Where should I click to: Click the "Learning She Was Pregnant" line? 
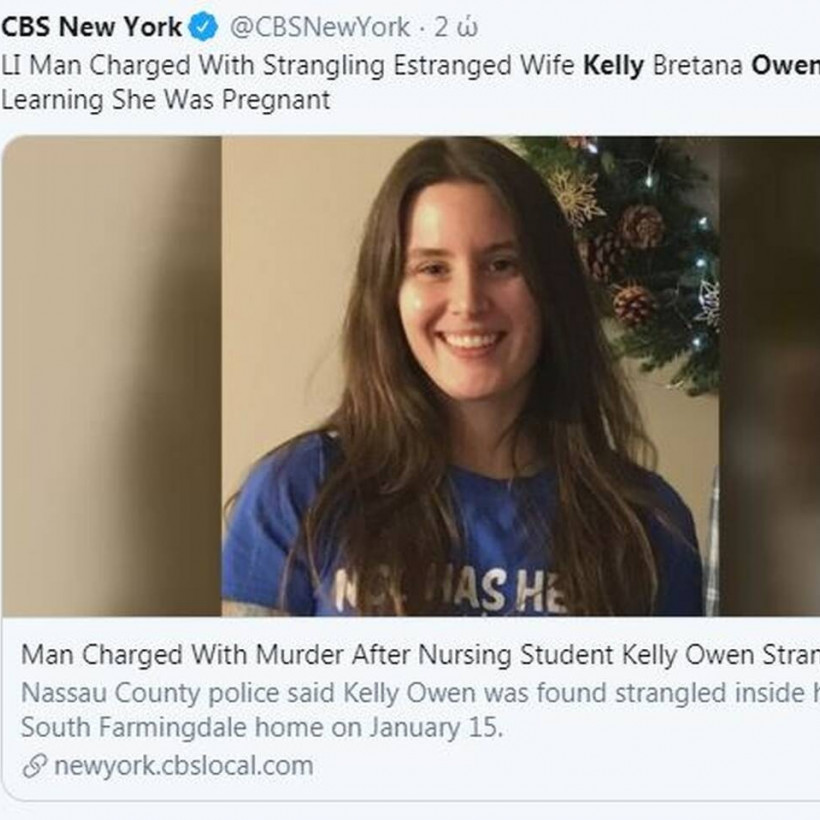tap(165, 101)
